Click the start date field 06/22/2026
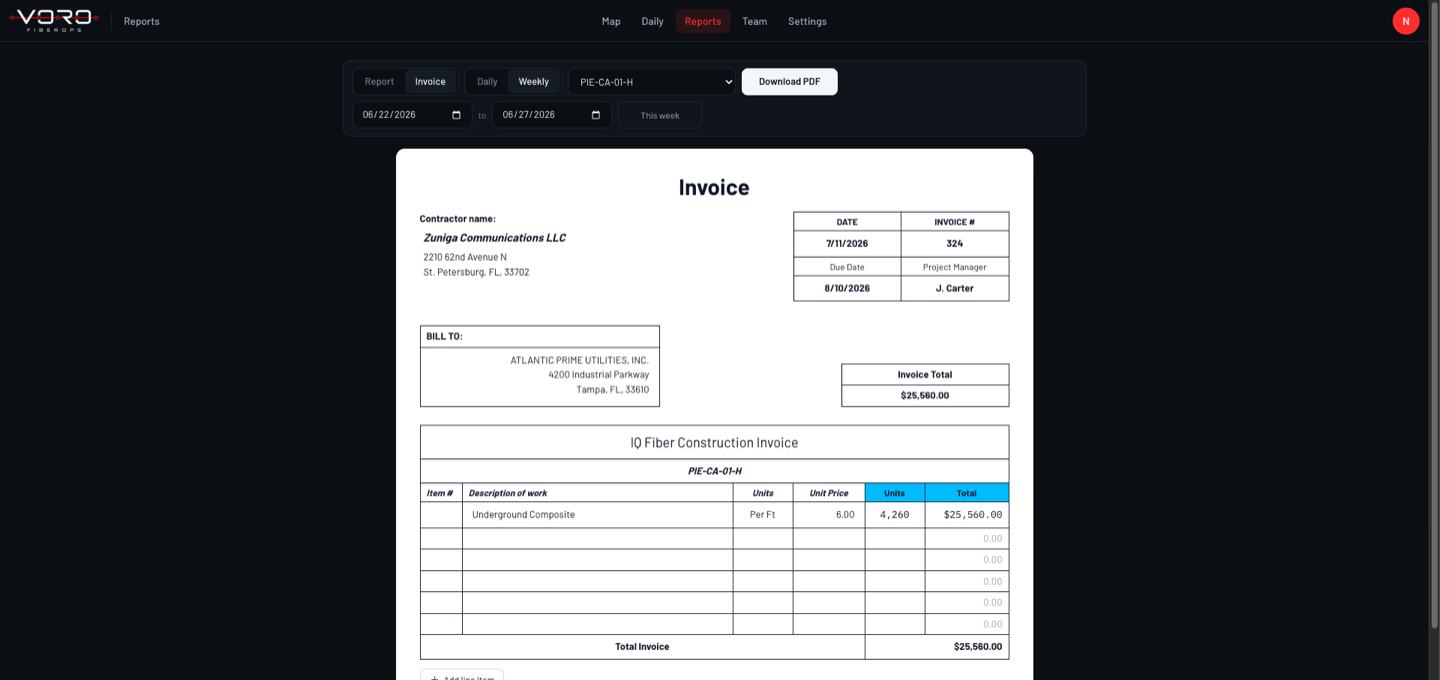The image size is (1440, 680). 412,115
